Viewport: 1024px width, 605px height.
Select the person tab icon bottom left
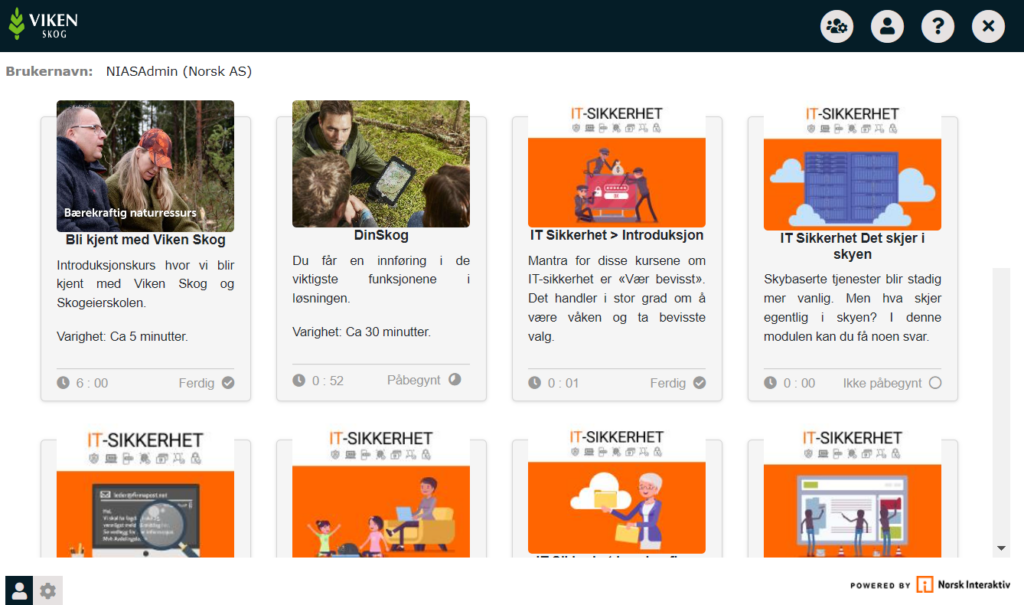pos(19,591)
